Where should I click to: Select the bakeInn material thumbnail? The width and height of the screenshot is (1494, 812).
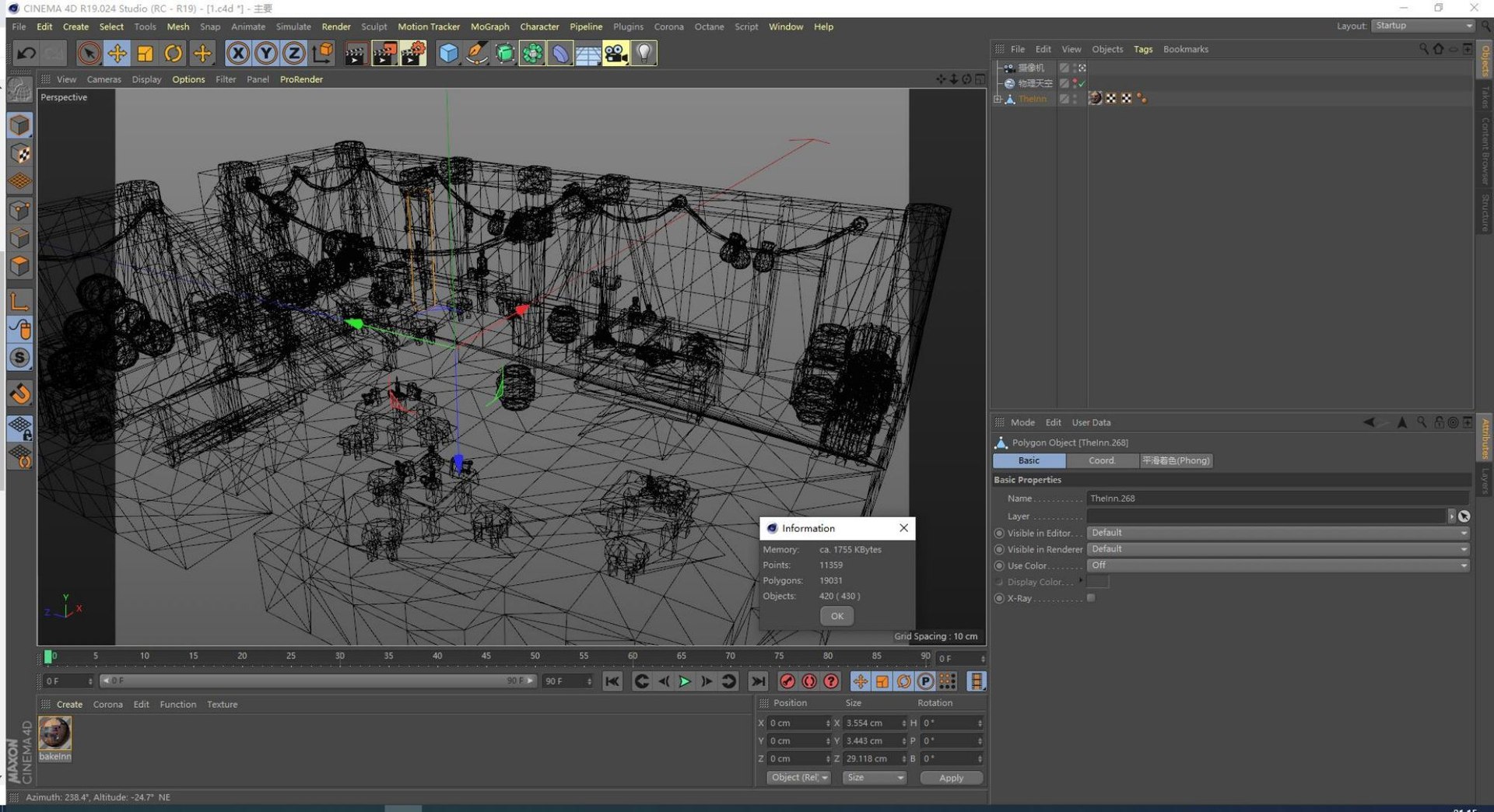(55, 733)
